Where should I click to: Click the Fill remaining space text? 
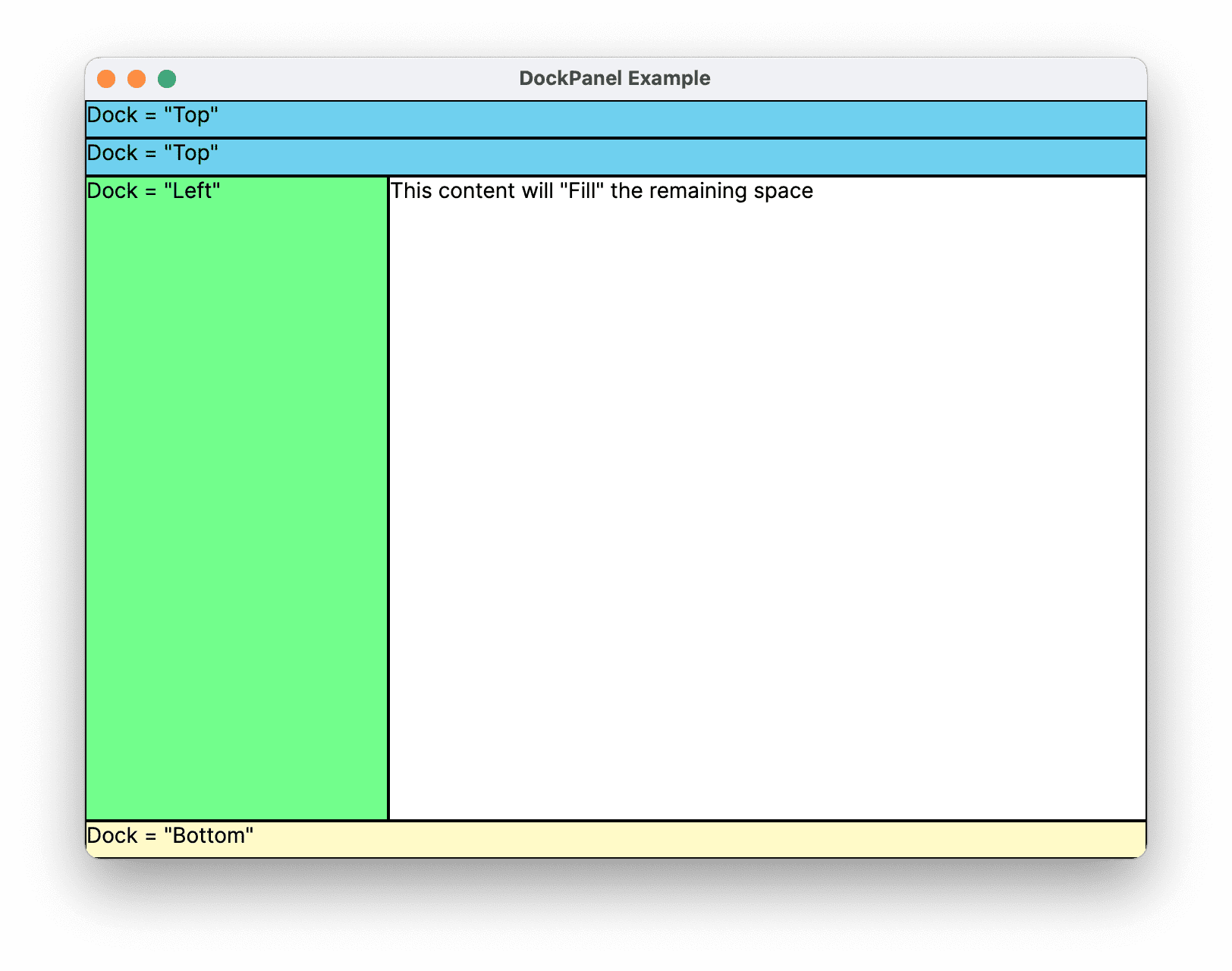pos(601,190)
